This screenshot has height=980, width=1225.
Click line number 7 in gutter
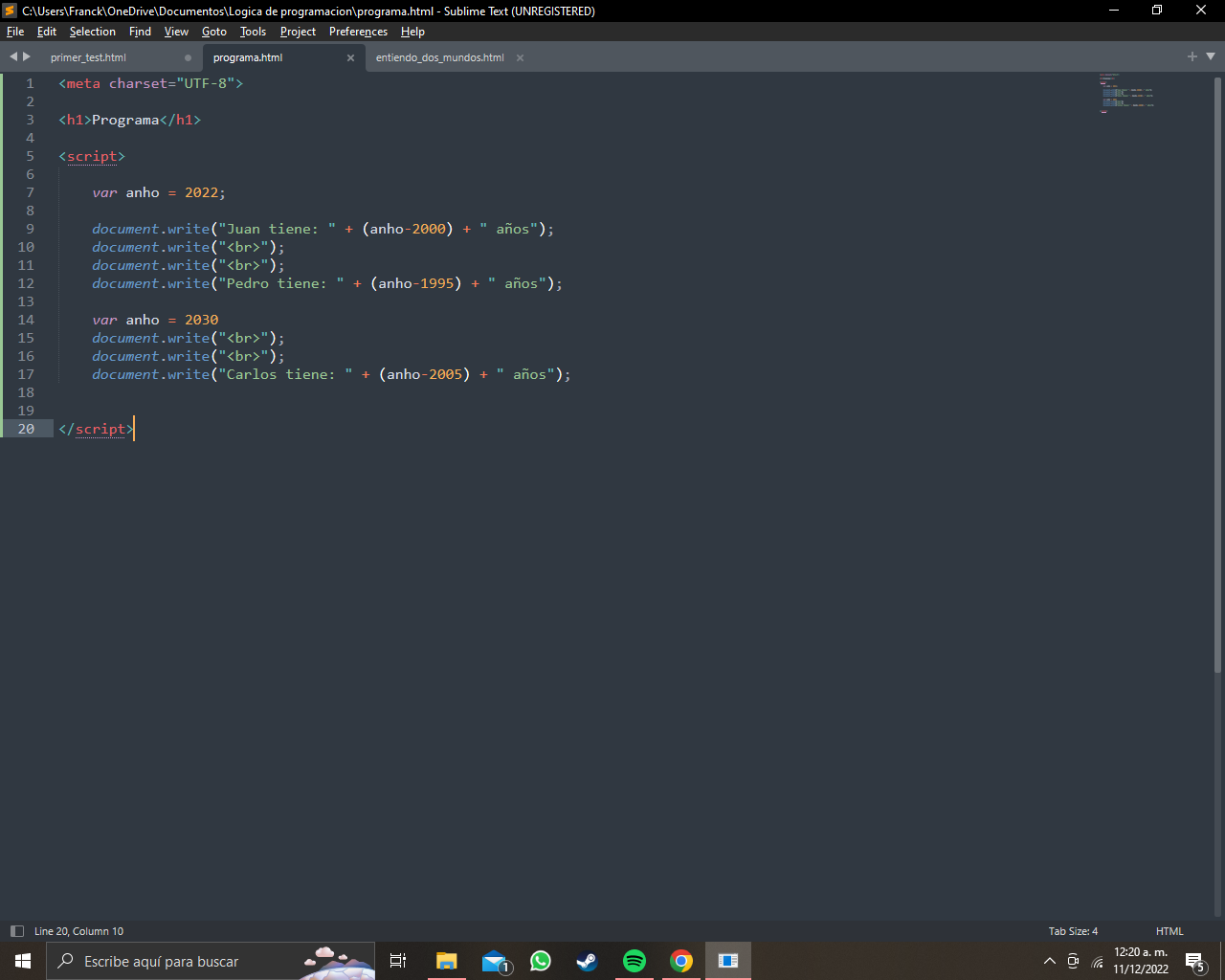pos(30,192)
